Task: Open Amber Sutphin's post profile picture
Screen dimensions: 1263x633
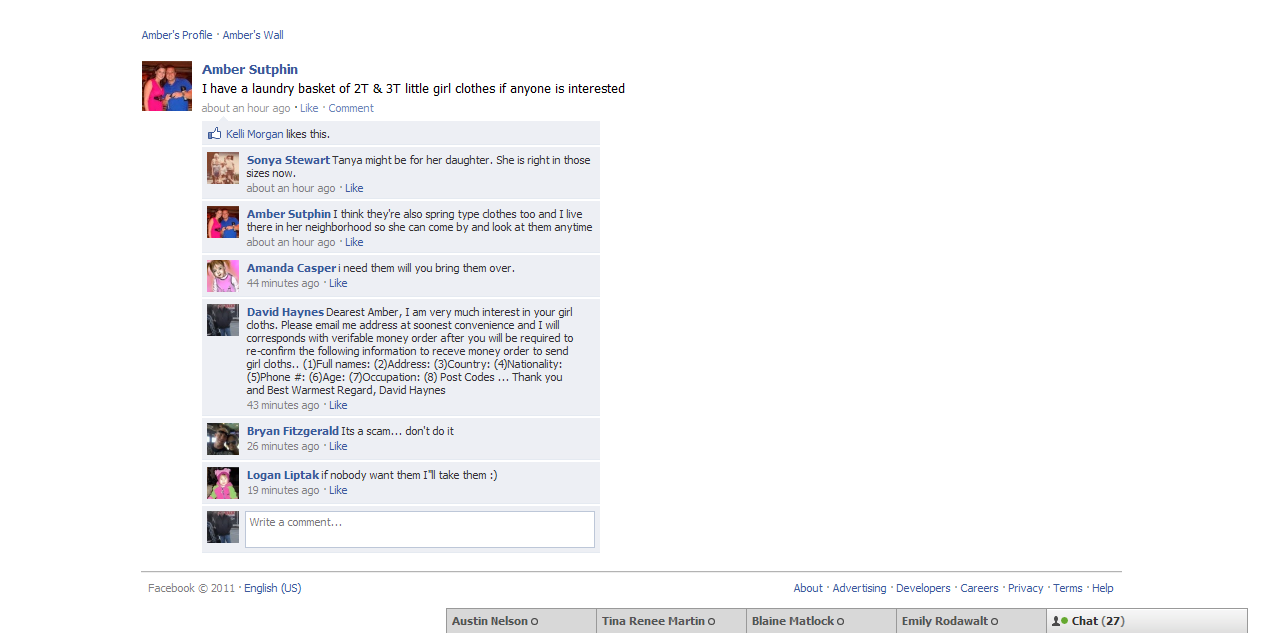Action: pyautogui.click(x=167, y=86)
